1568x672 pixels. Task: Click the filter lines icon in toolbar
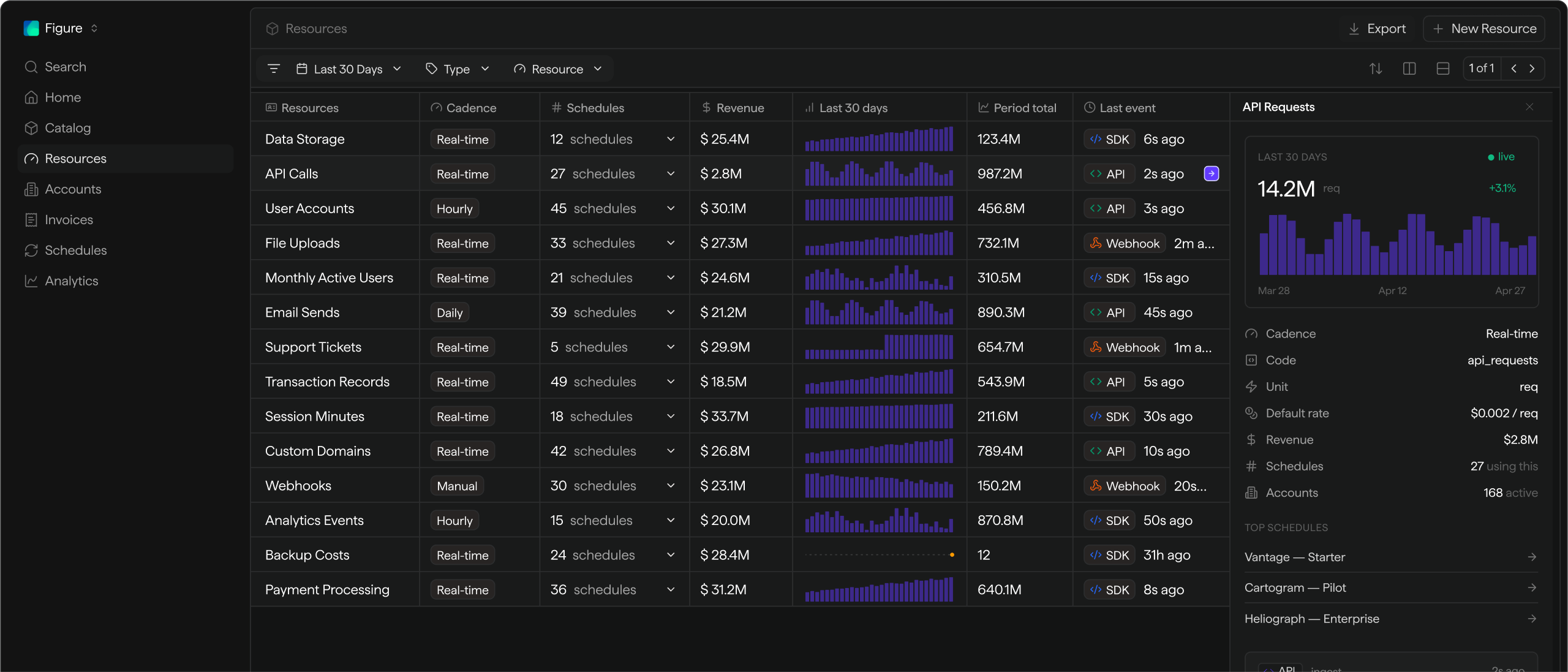[274, 69]
